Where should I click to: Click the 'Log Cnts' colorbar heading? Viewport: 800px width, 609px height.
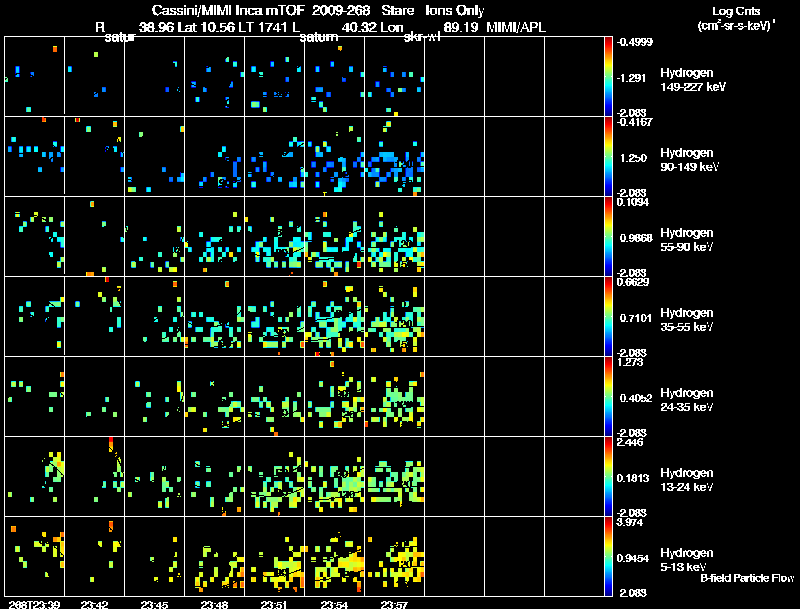click(736, 11)
